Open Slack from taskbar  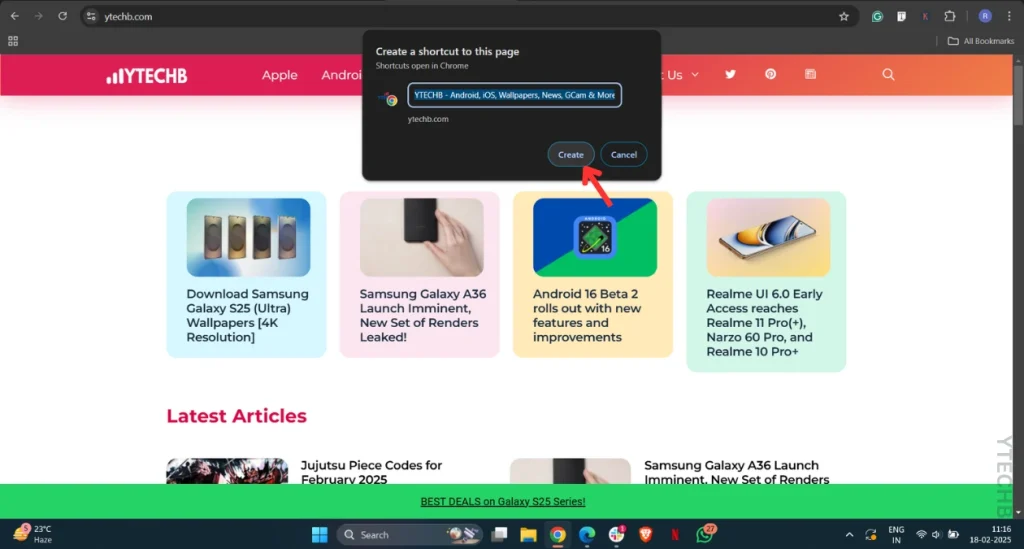pos(616,535)
